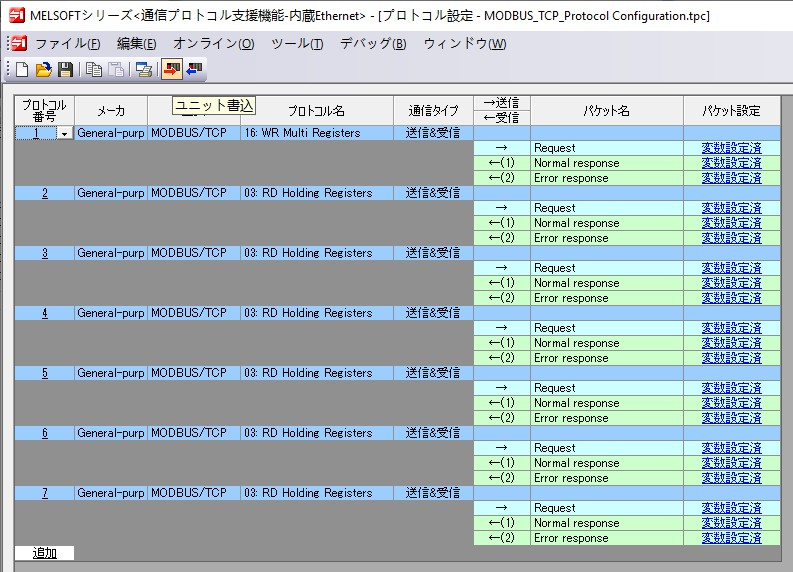The height and width of the screenshot is (572, 793).
Task: Click the プロトコル番号 column header
Action: tap(45, 111)
